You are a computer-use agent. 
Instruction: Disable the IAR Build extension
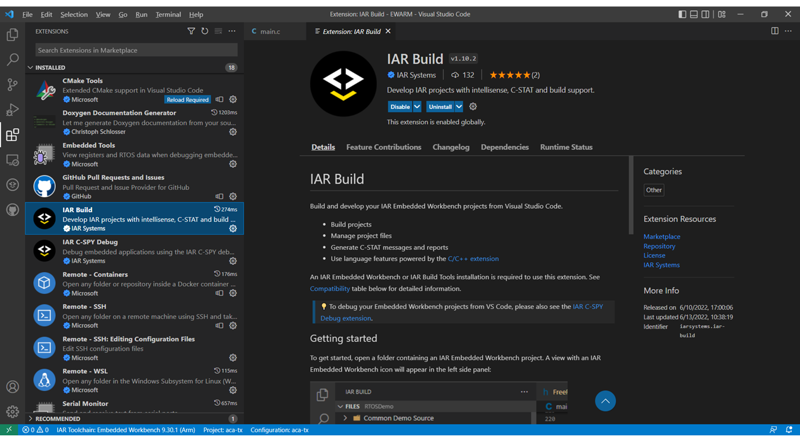[x=400, y=107]
